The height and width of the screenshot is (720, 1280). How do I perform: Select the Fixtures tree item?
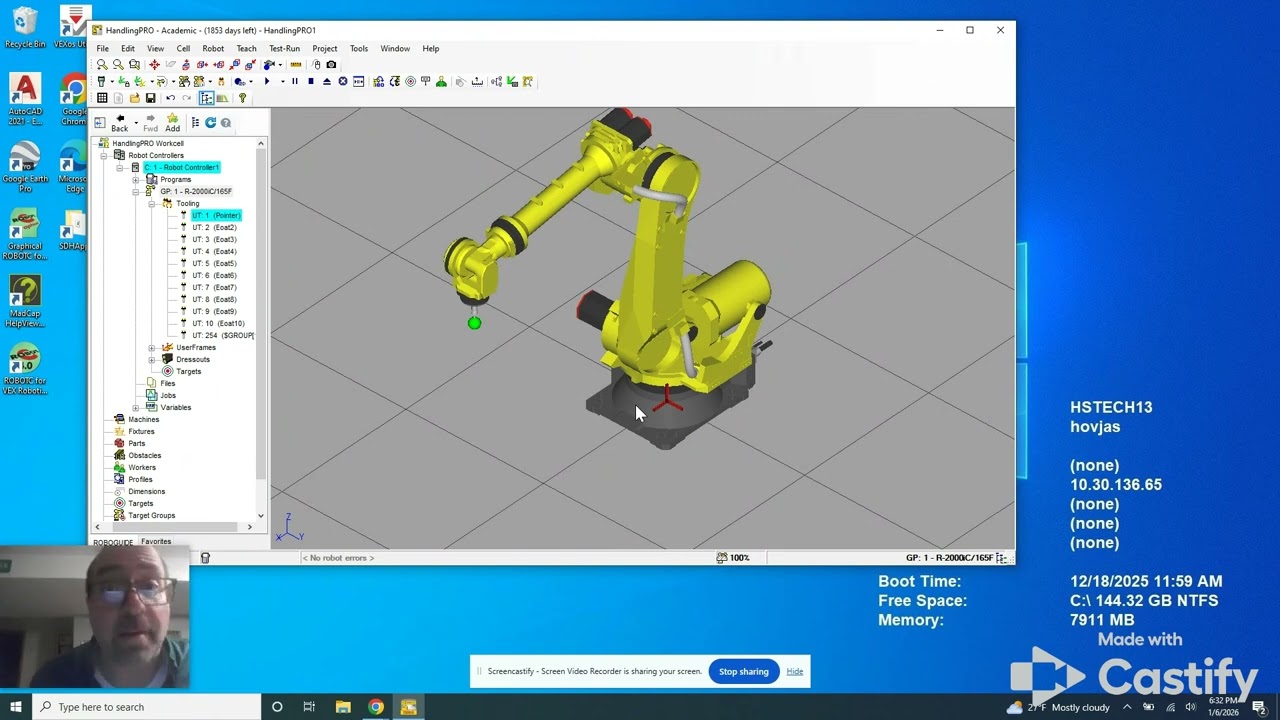tap(141, 432)
